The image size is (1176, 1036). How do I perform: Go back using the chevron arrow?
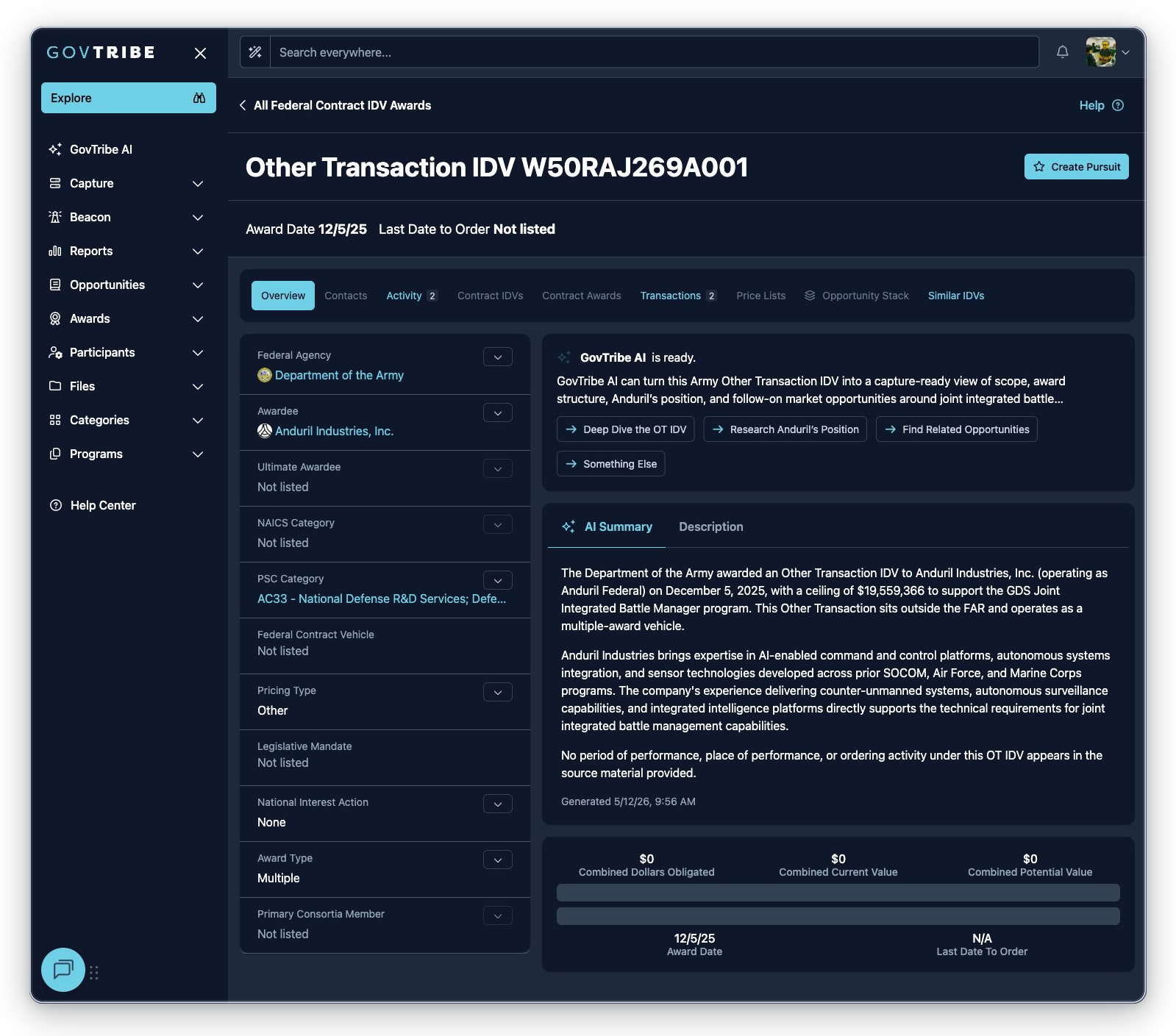click(243, 105)
